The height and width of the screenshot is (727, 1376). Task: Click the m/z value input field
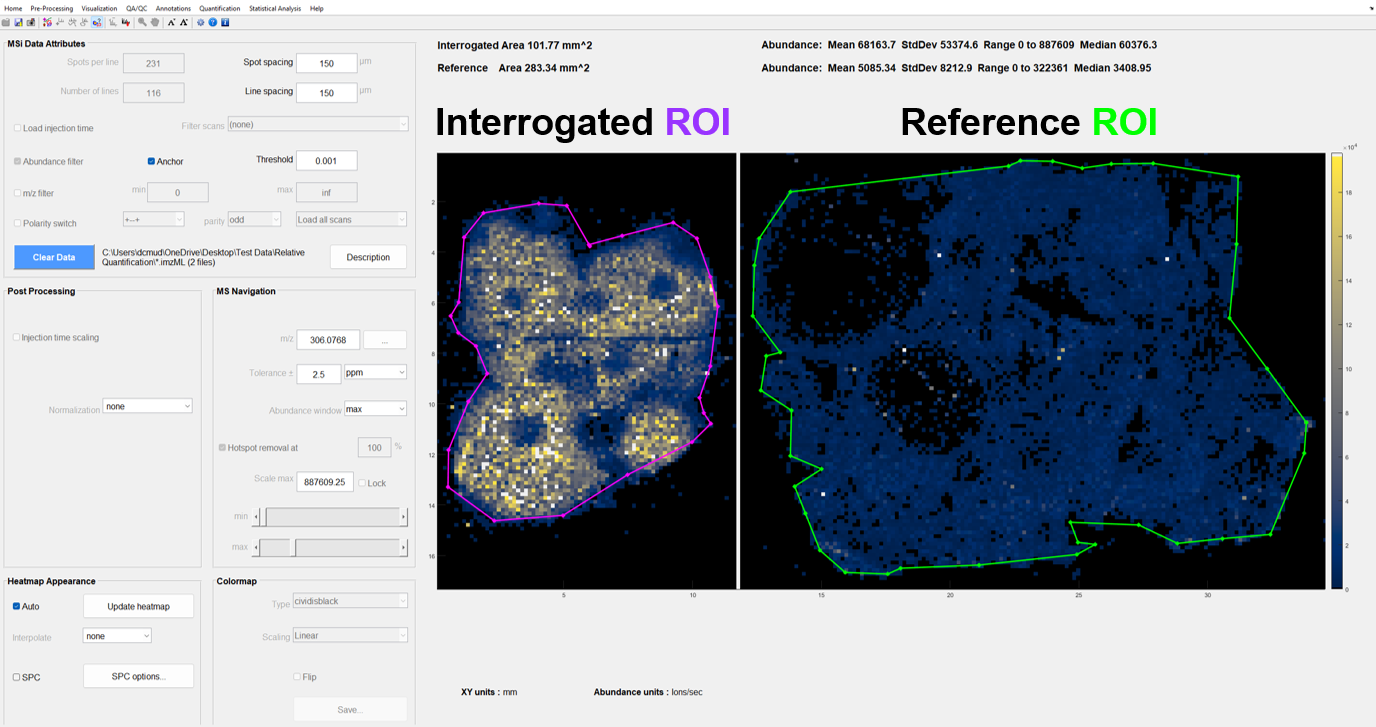[328, 340]
